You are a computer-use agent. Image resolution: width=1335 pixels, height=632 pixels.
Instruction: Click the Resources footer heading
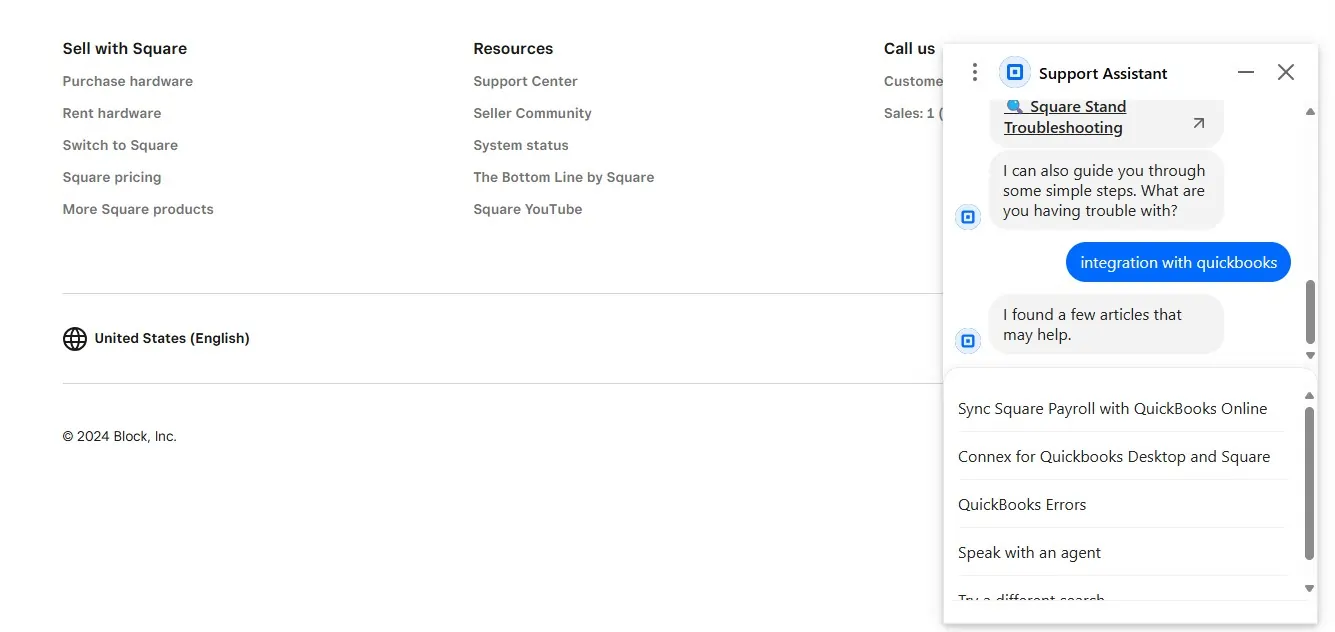(x=513, y=48)
